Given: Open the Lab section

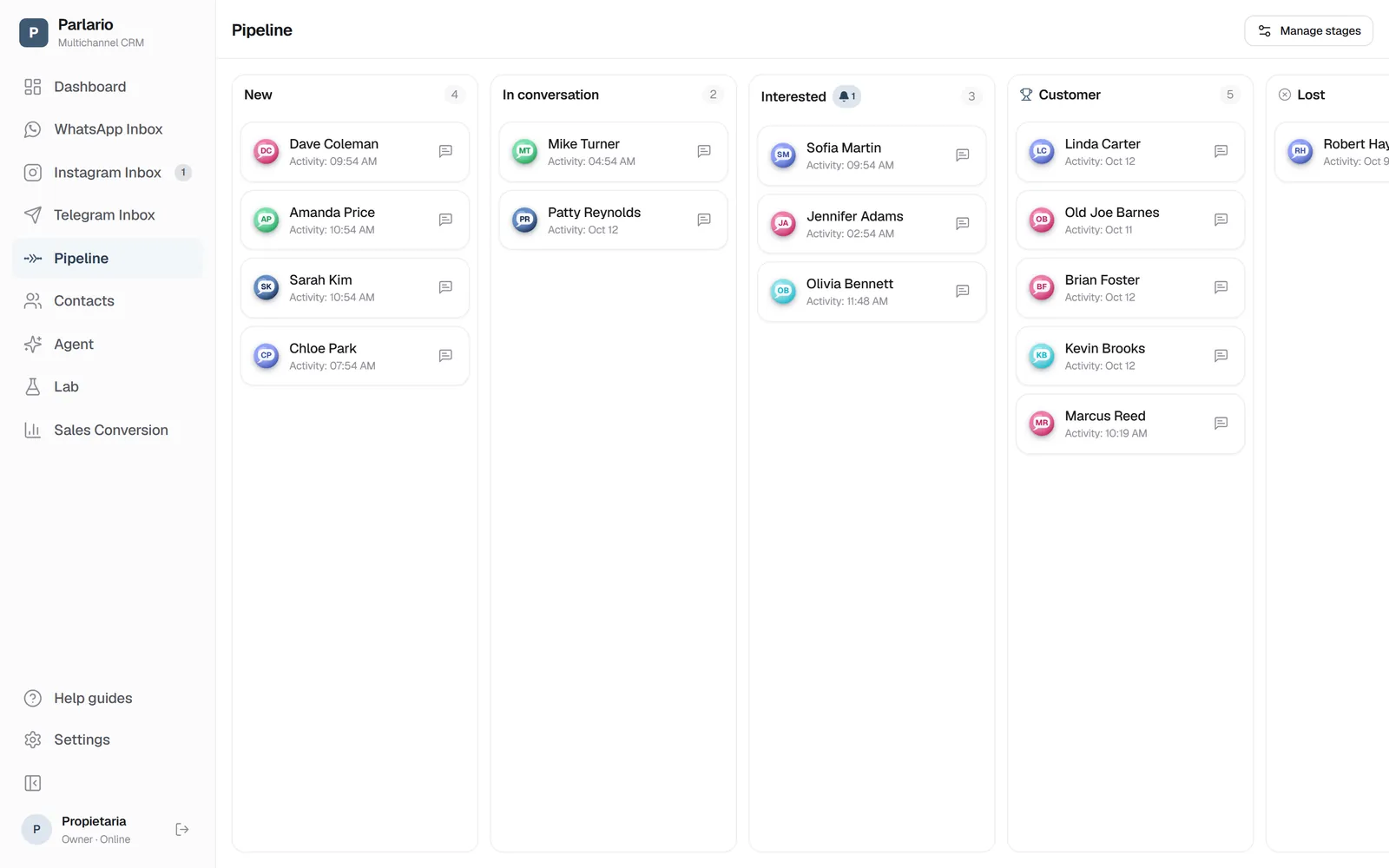Looking at the screenshot, I should (108, 387).
